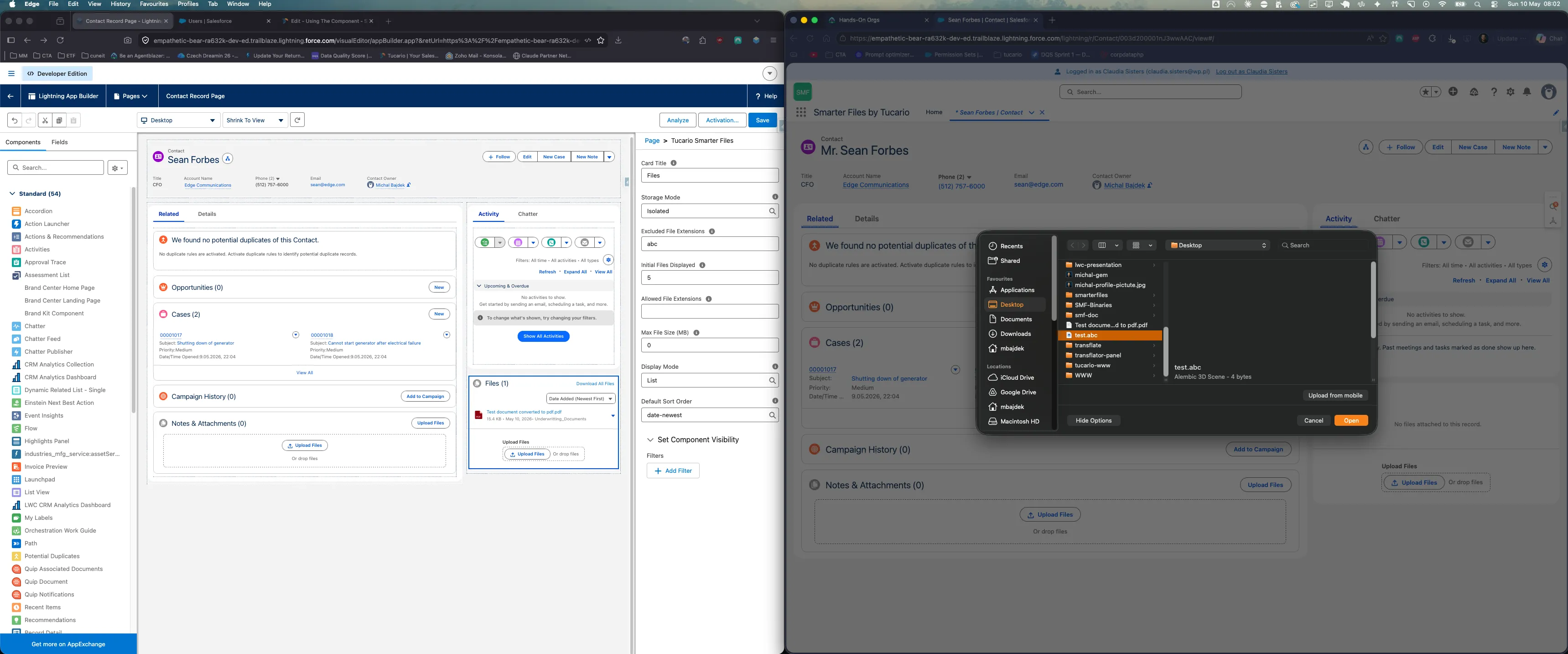
Task: Click the Undo icon in App Builder toolbar
Action: (x=15, y=120)
